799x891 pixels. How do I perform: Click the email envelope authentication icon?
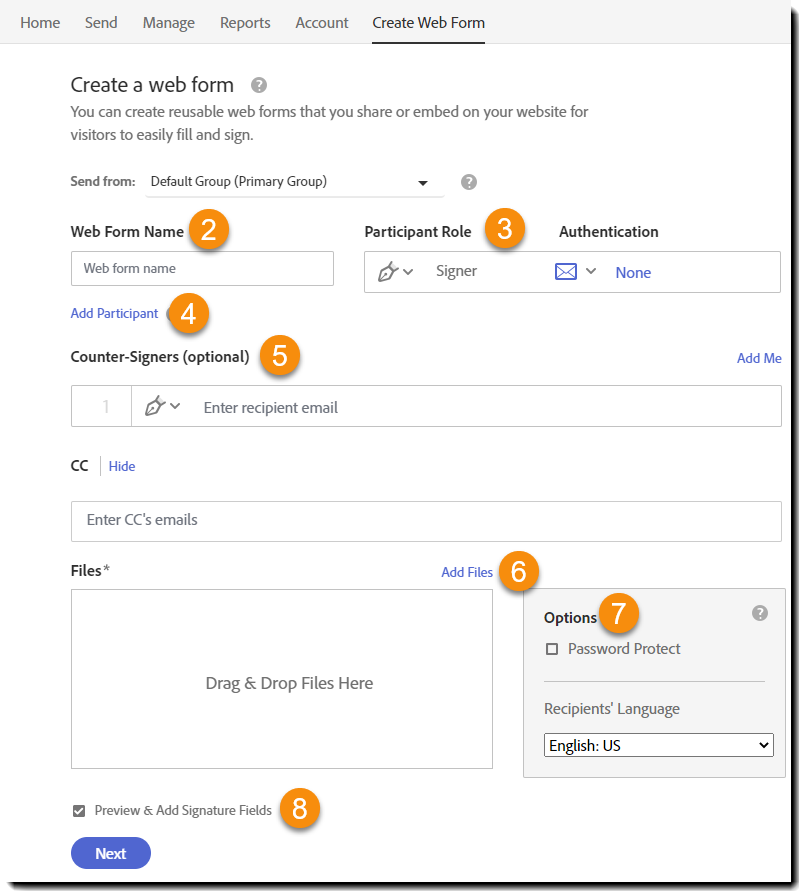coord(566,271)
